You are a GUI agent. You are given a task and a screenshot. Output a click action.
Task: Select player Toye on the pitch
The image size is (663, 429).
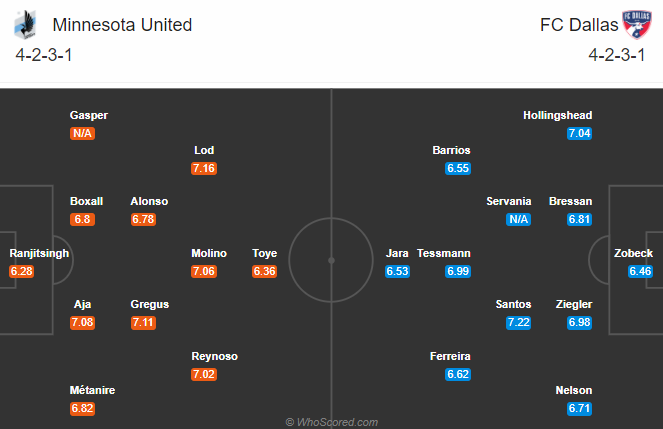(265, 253)
